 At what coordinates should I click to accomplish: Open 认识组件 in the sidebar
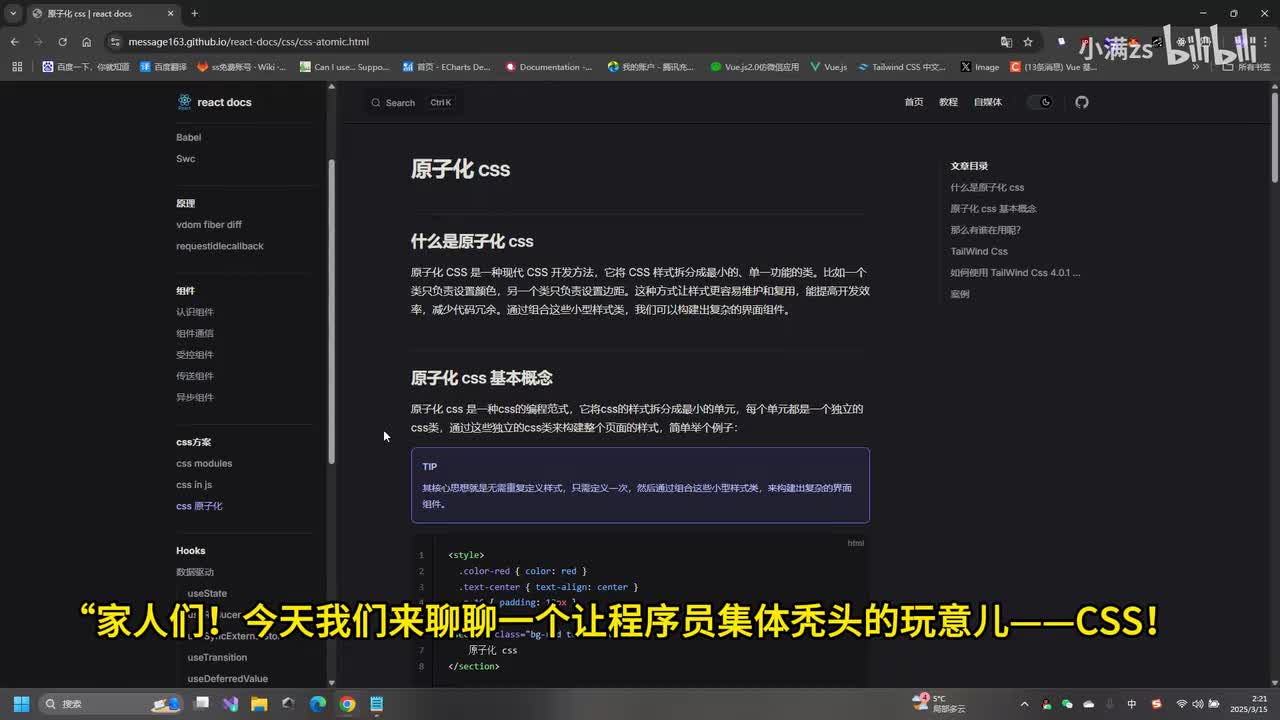click(195, 312)
